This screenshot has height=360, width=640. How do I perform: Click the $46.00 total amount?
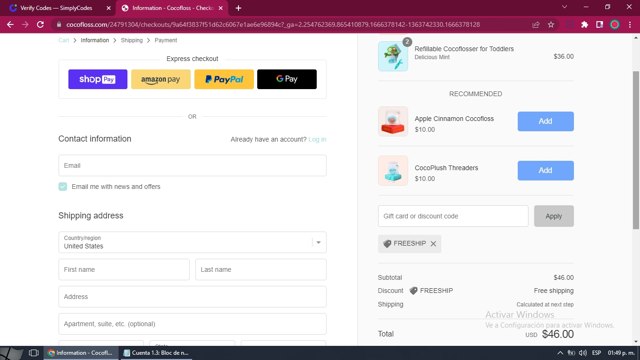[558, 334]
